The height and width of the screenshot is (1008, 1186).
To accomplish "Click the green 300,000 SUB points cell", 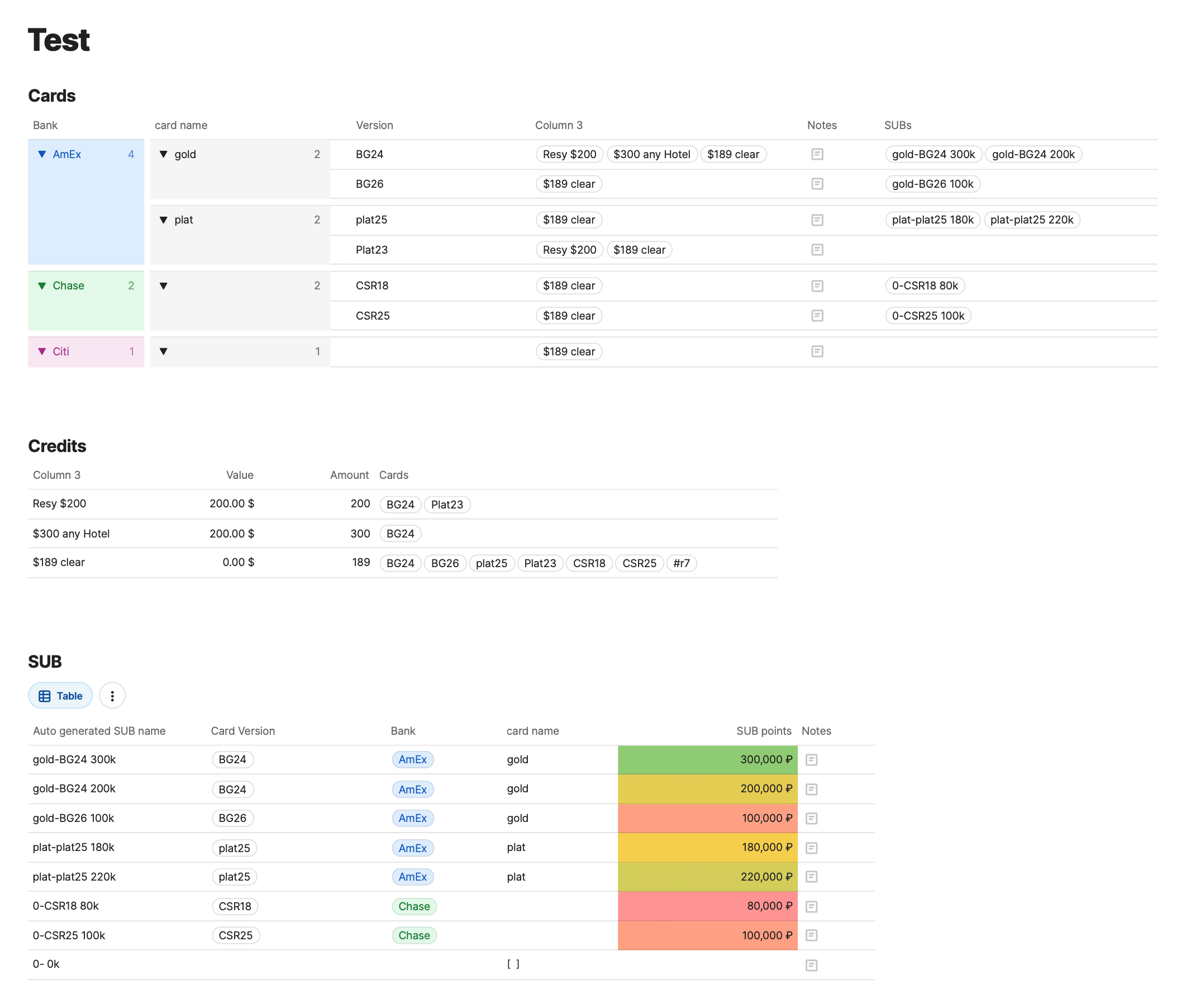I will click(x=707, y=759).
